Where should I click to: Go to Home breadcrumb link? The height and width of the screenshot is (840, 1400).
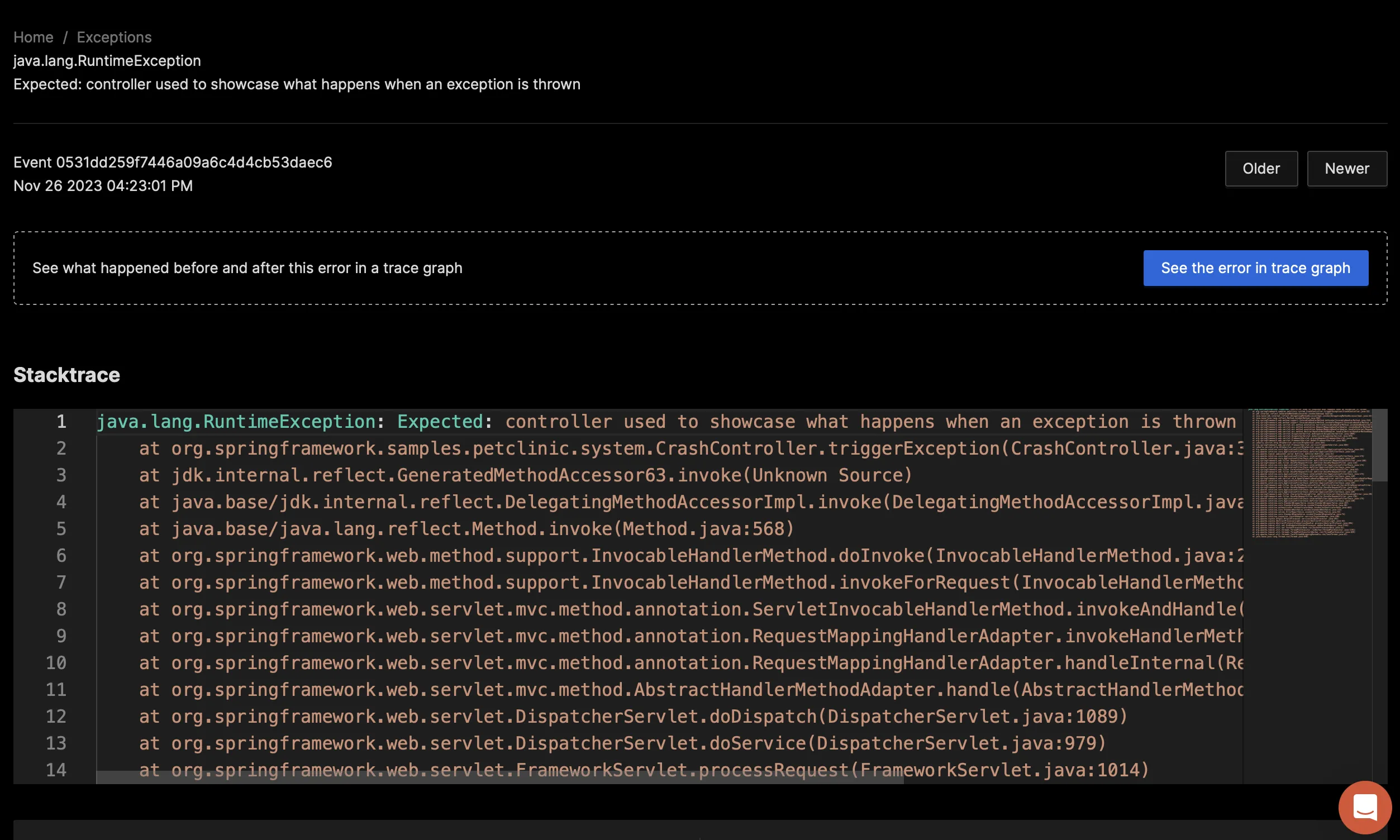coord(34,37)
